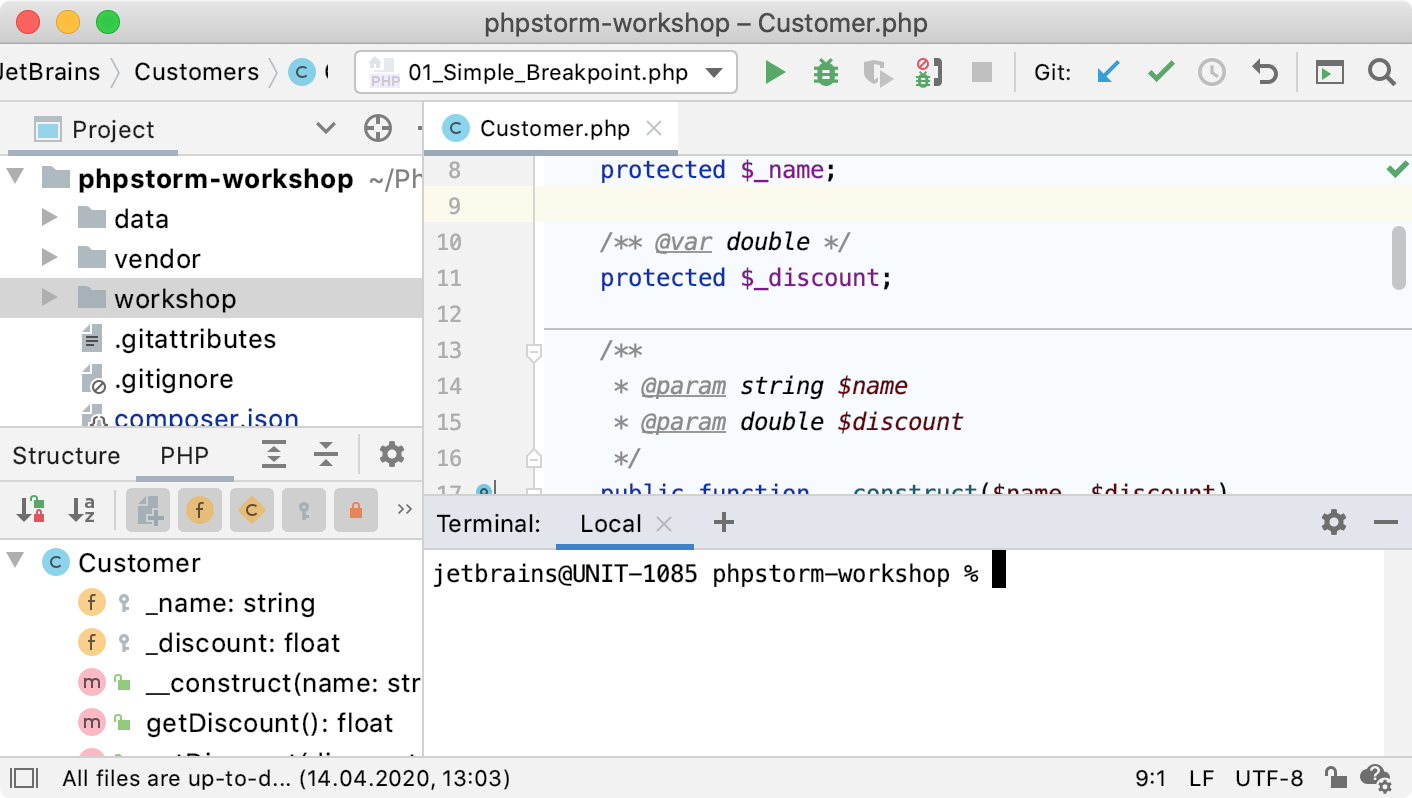Open terminal settings gear icon
Image resolution: width=1412 pixels, height=798 pixels.
tap(1333, 523)
